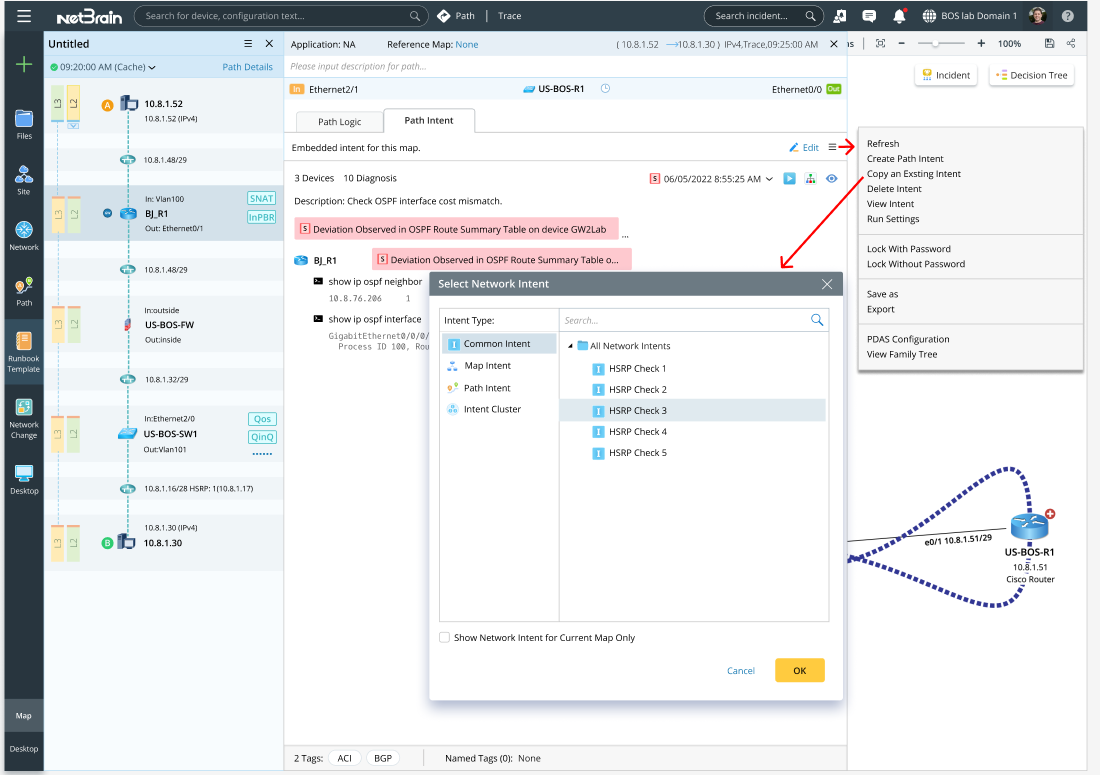This screenshot has width=1100, height=775.
Task: Open BOS lab Domain 1 selector
Action: (x=970, y=15)
